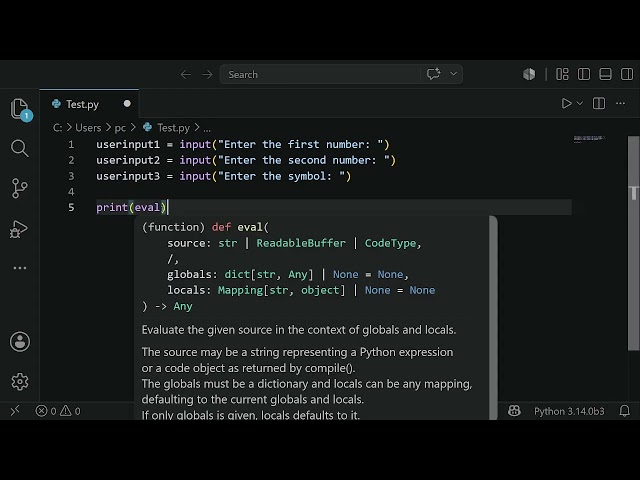This screenshot has height=480, width=640.
Task: Click line 3 userinput3 code
Action: pyautogui.click(x=224, y=176)
